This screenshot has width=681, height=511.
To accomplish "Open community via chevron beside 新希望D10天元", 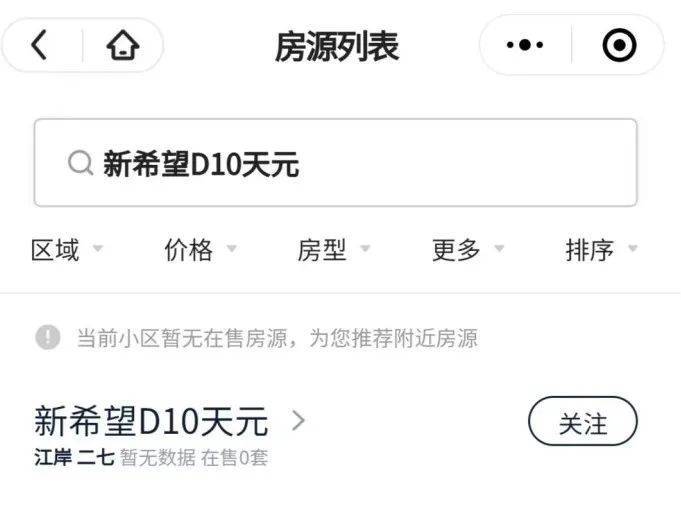I will point(298,420).
